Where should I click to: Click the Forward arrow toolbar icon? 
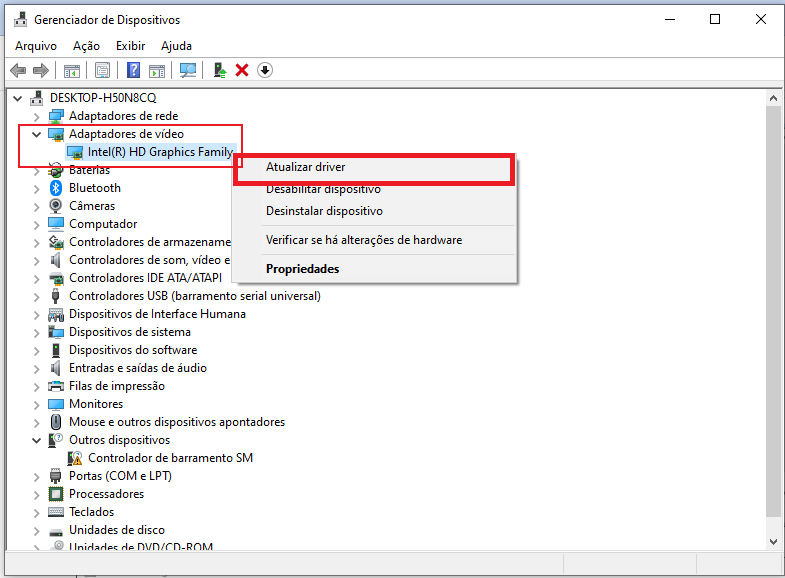tap(41, 70)
